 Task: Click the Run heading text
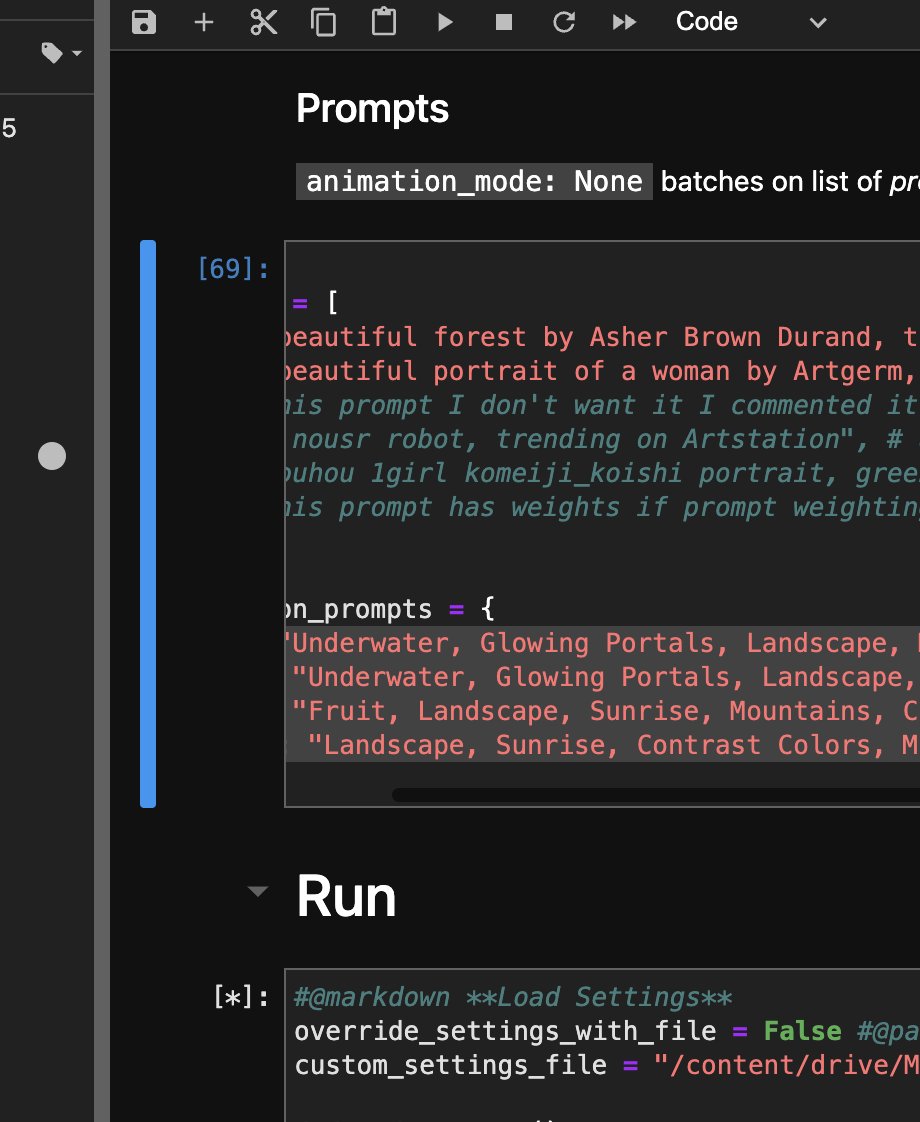click(346, 897)
